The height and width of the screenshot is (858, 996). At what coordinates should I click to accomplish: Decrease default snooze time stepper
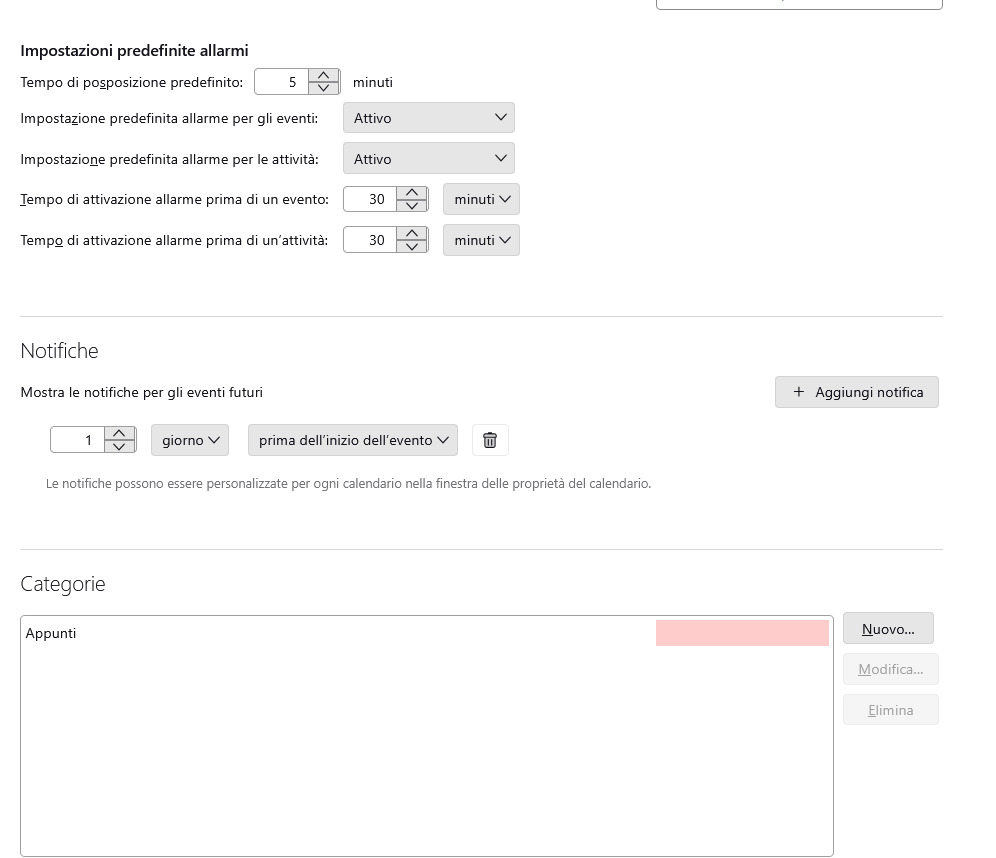(x=324, y=88)
